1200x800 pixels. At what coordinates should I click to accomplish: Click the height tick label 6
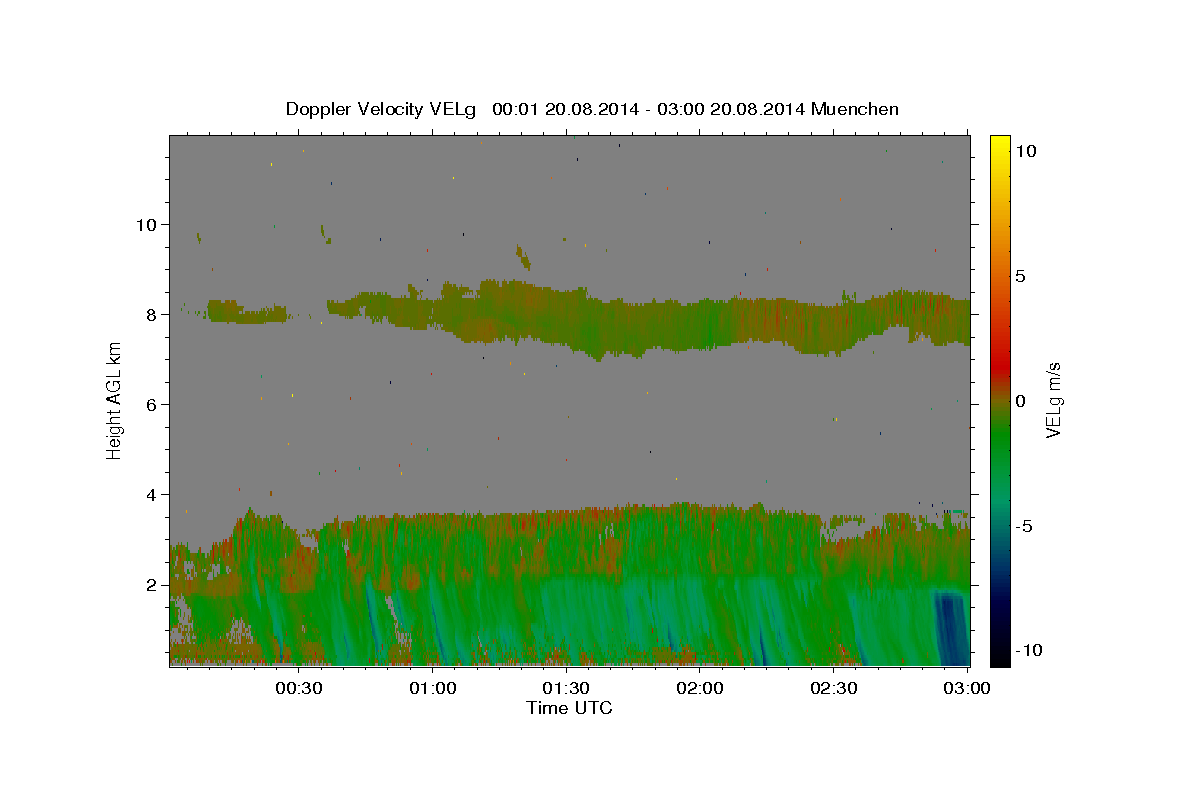152,405
